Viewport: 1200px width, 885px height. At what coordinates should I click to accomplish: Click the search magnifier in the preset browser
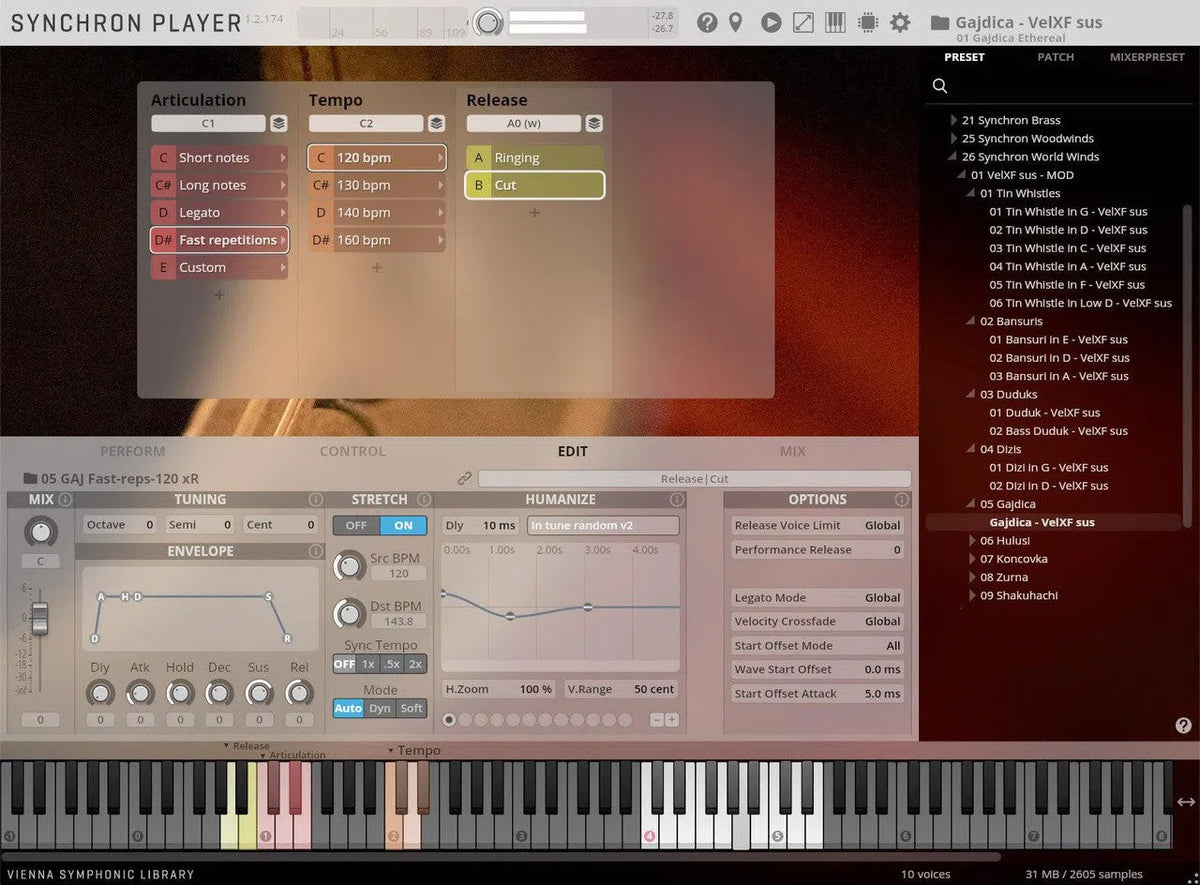(x=939, y=86)
